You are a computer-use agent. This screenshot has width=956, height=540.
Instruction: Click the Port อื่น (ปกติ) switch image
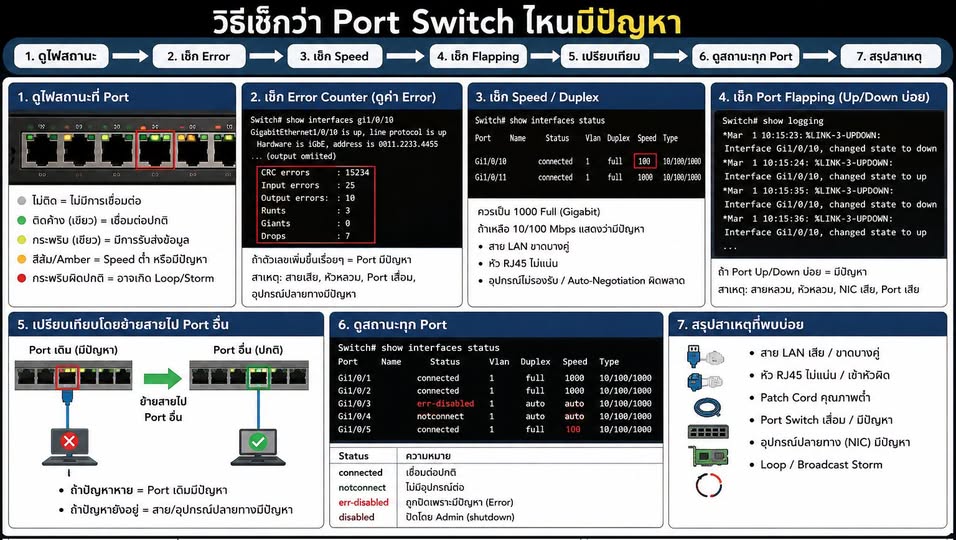(248, 374)
